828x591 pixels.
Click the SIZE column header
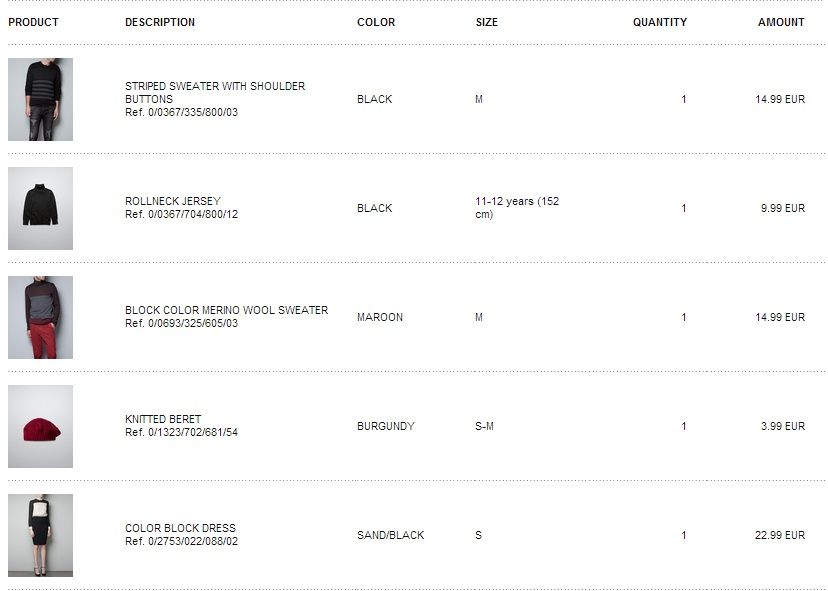486,22
